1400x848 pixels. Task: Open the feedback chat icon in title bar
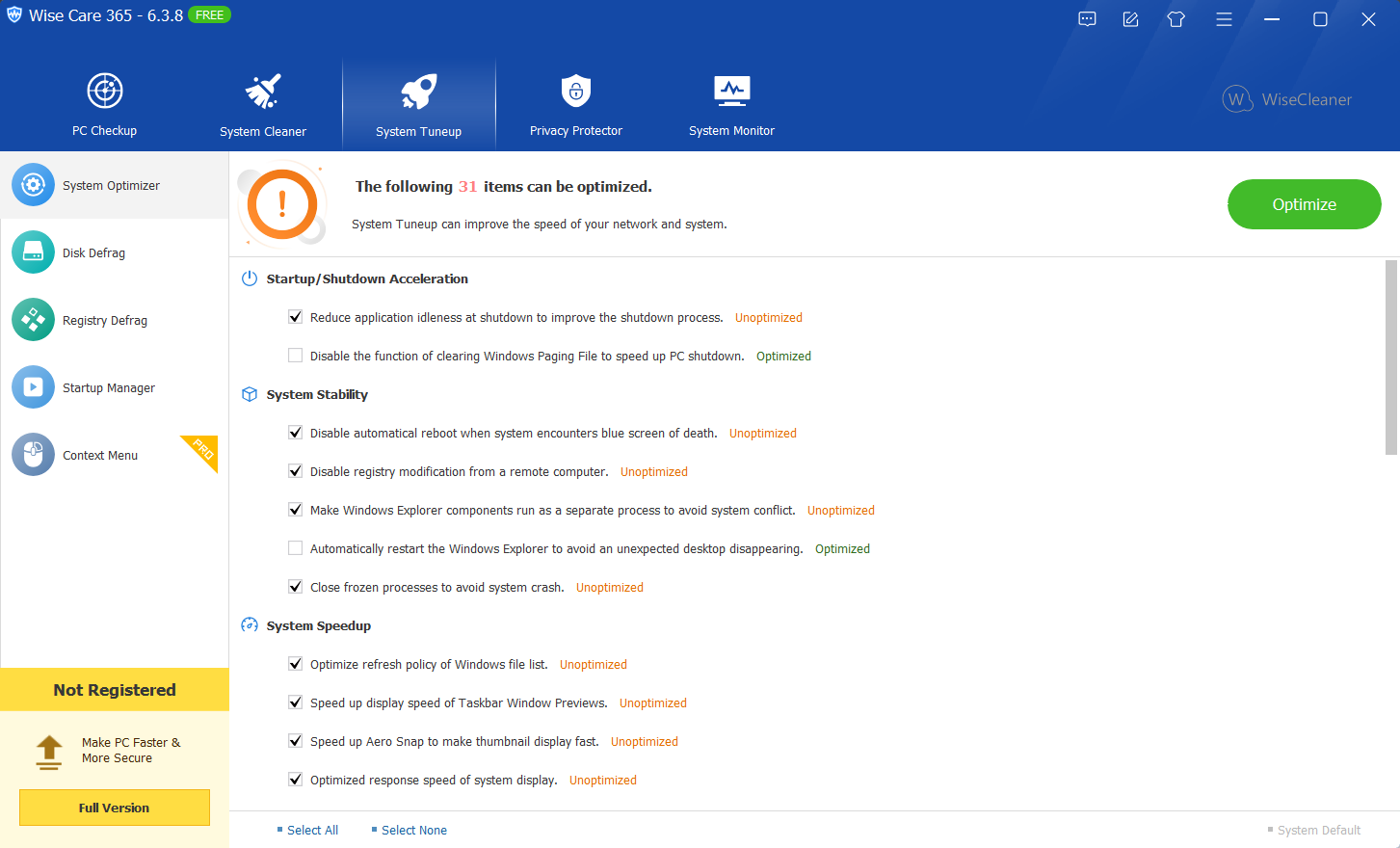coord(1087,19)
